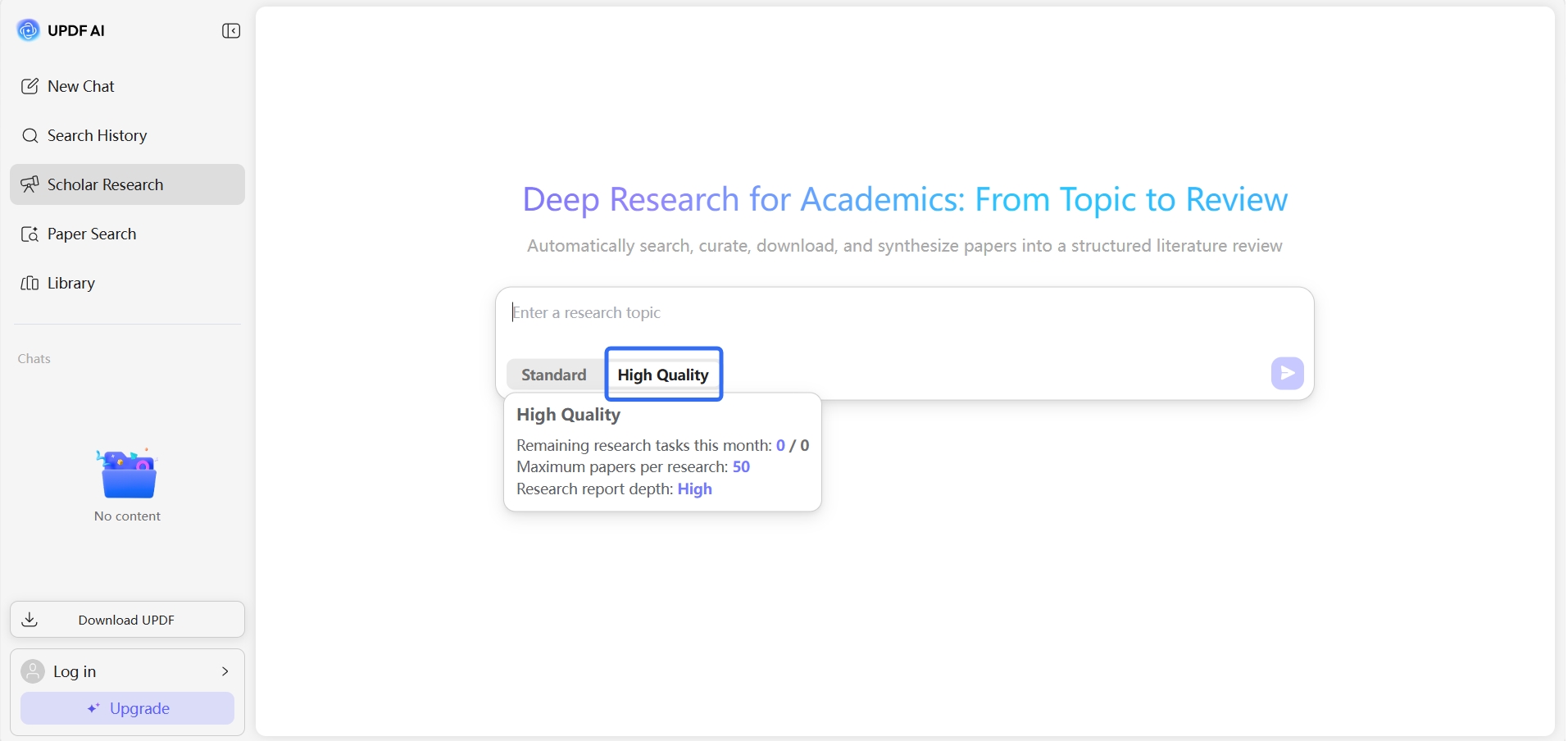
Task: Open the Library section
Action: [127, 283]
